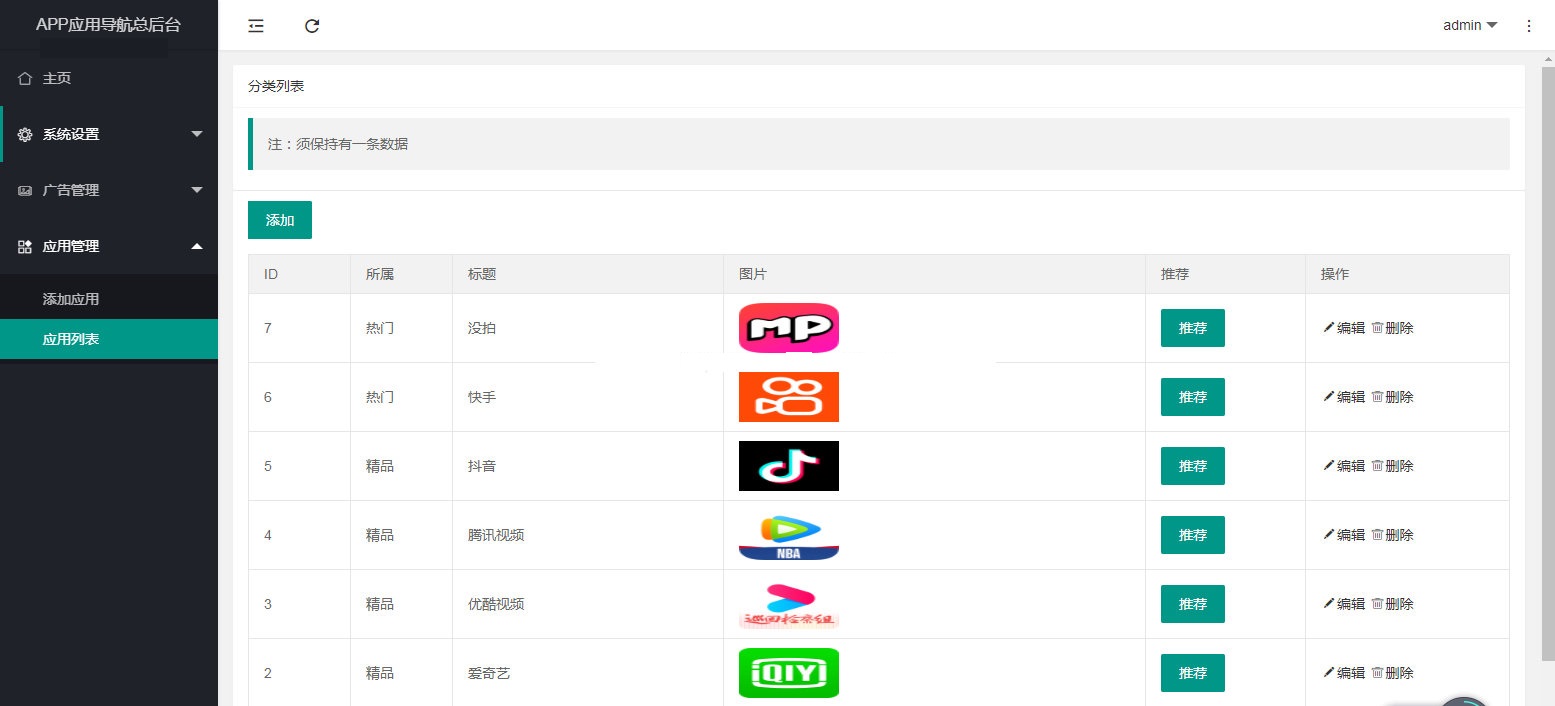
Task: Click the trash delete icon for 快手
Action: tap(1377, 397)
